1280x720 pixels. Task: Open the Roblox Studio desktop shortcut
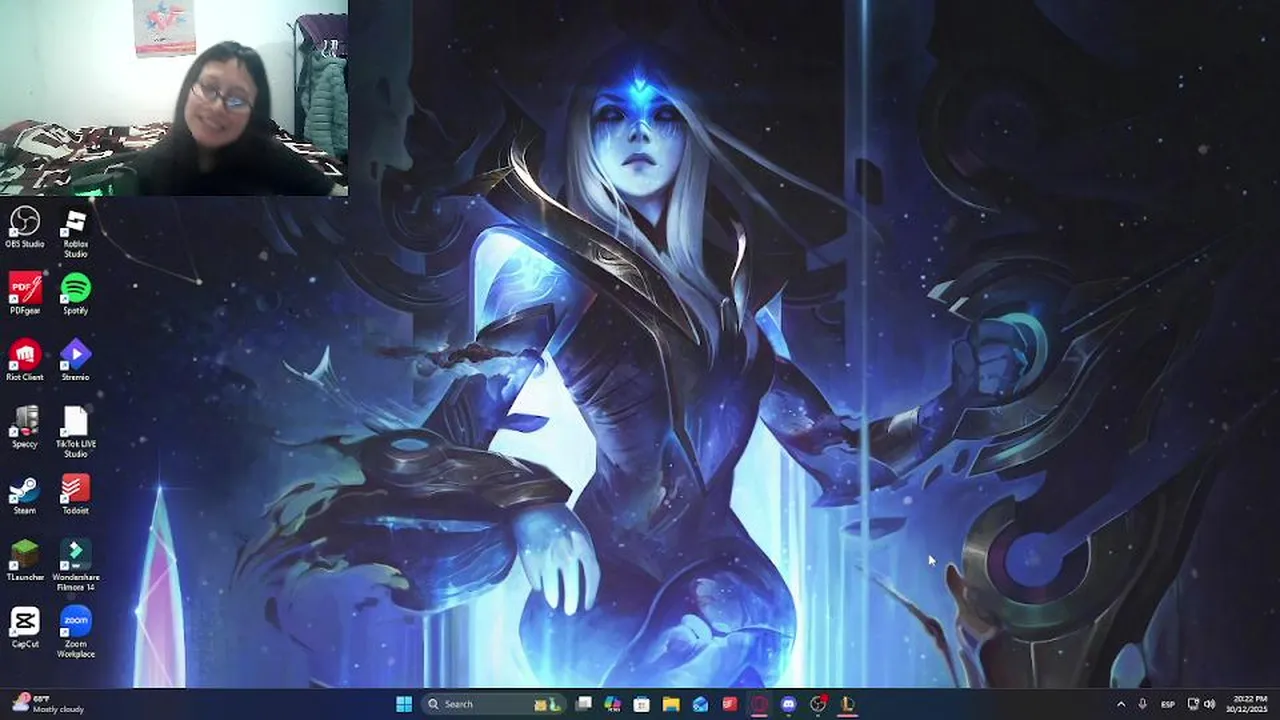coord(76,232)
